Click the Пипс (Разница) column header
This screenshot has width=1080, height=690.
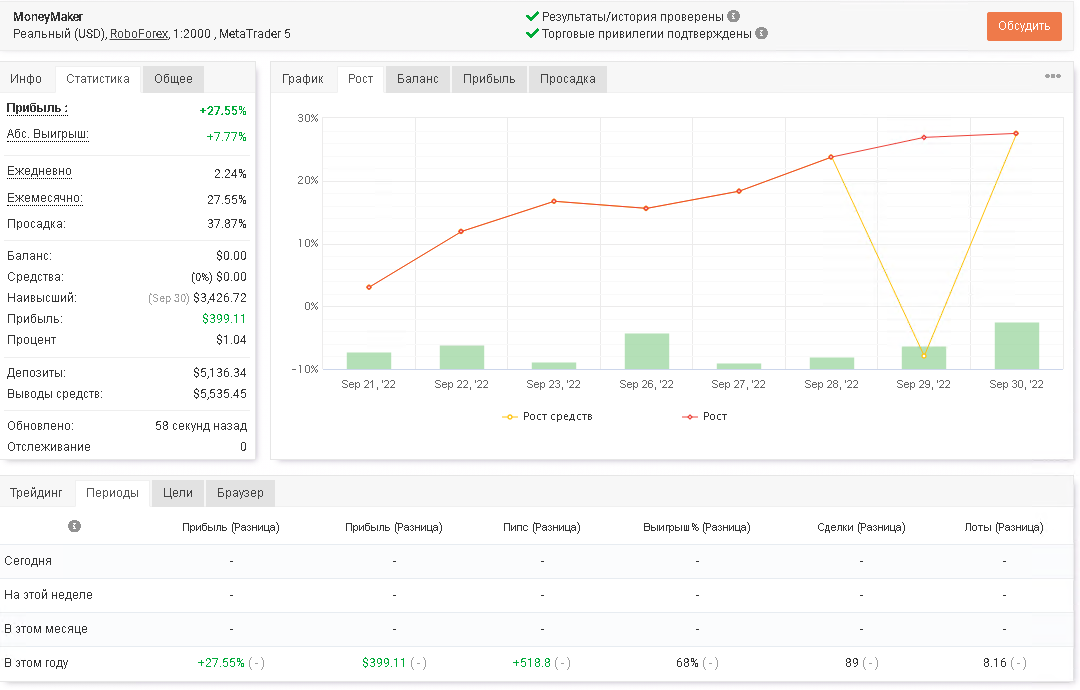(x=542, y=527)
